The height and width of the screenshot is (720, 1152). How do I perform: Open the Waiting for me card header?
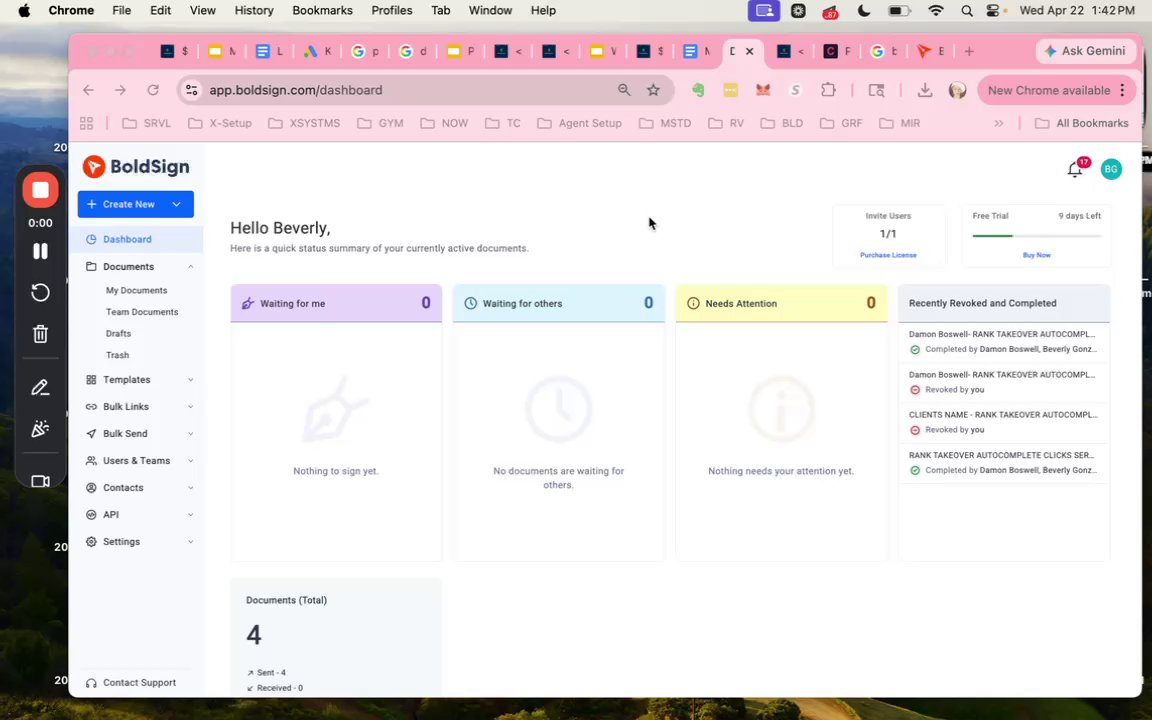(x=336, y=303)
